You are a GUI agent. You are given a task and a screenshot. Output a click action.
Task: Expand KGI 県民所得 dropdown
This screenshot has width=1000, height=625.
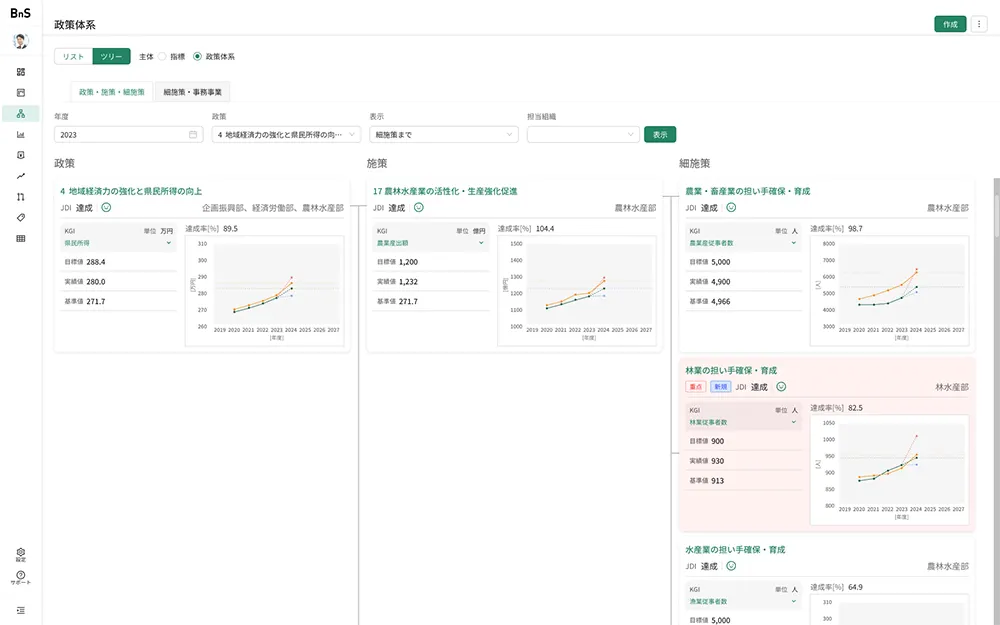[169, 243]
